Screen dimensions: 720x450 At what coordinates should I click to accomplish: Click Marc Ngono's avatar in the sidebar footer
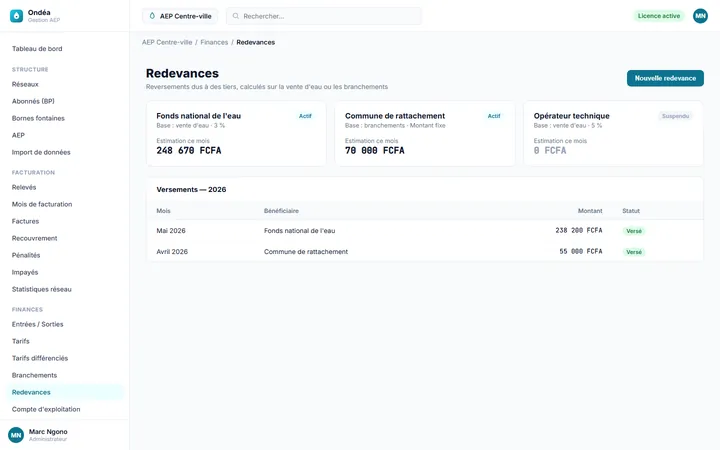click(16, 435)
